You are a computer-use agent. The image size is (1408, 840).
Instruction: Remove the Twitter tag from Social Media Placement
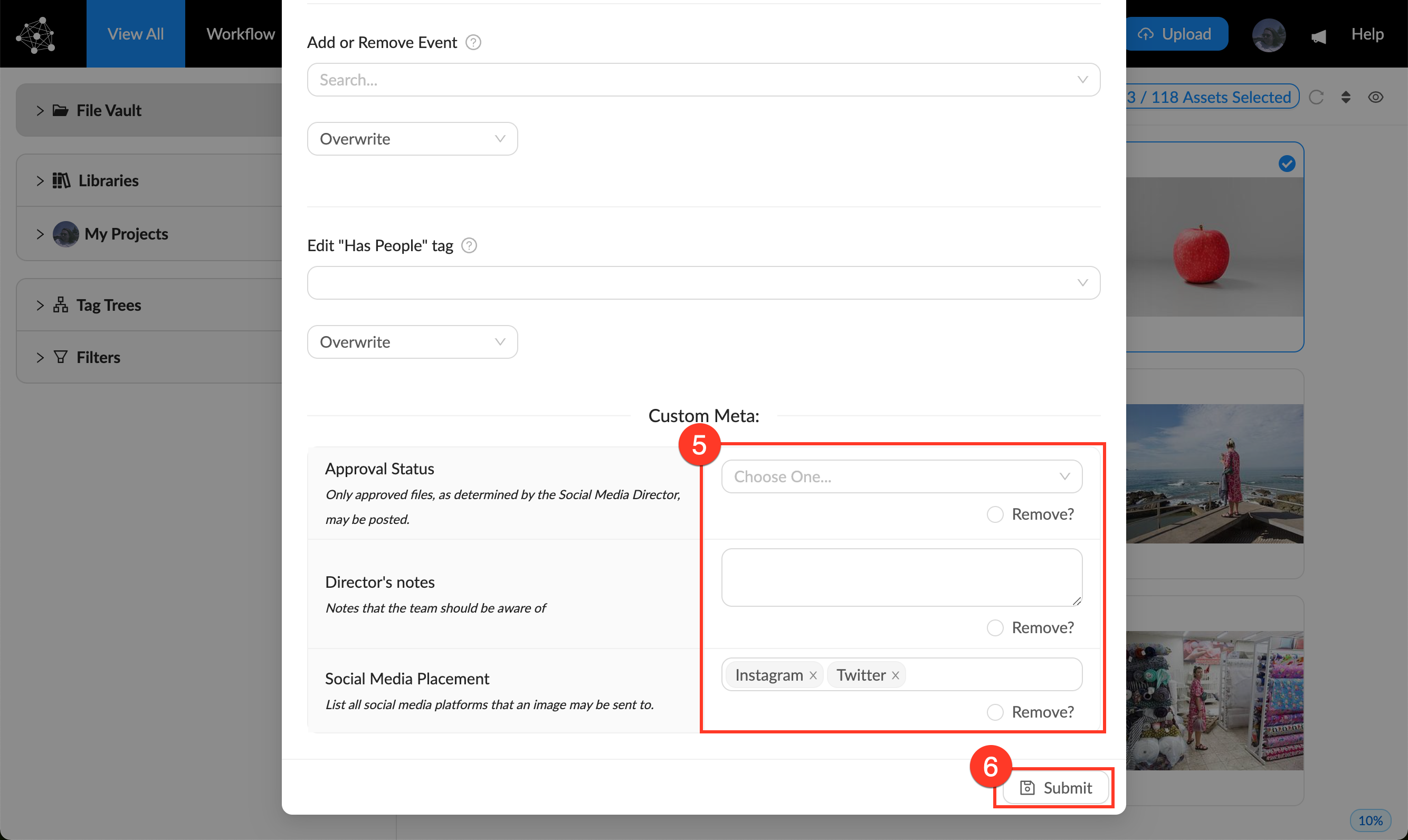click(x=896, y=675)
